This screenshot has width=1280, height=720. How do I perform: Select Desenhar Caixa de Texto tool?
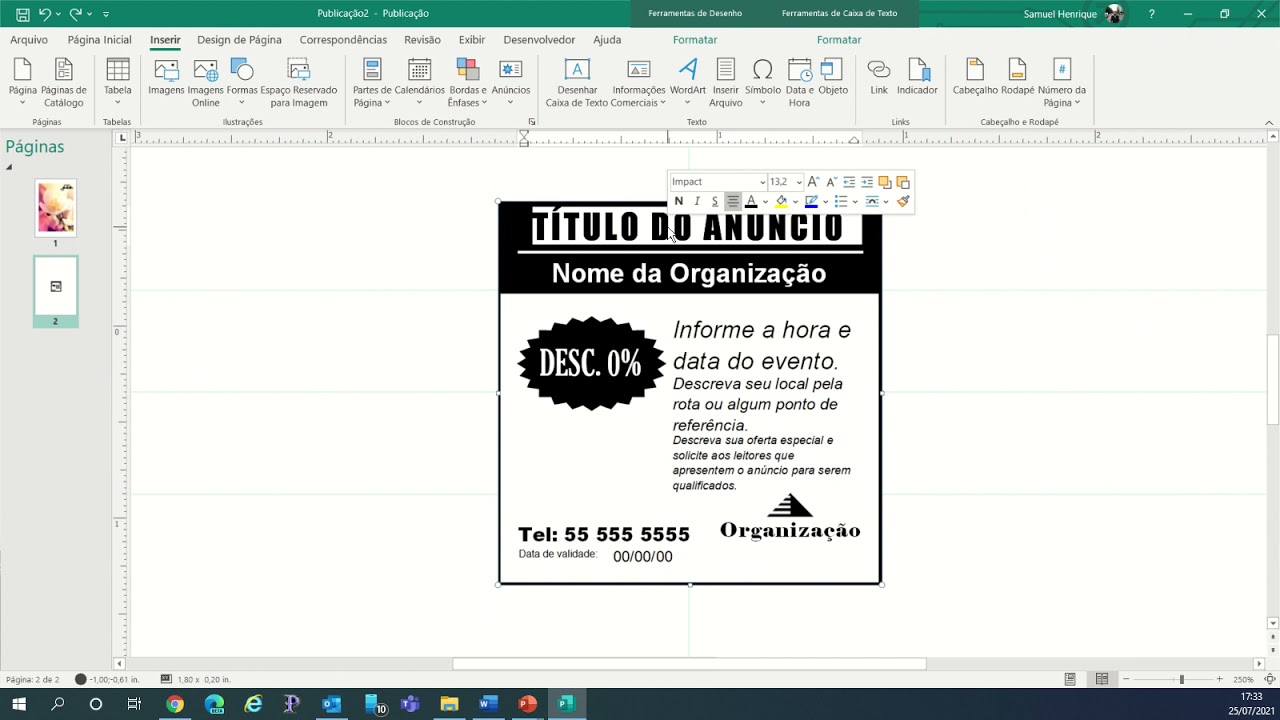(576, 82)
